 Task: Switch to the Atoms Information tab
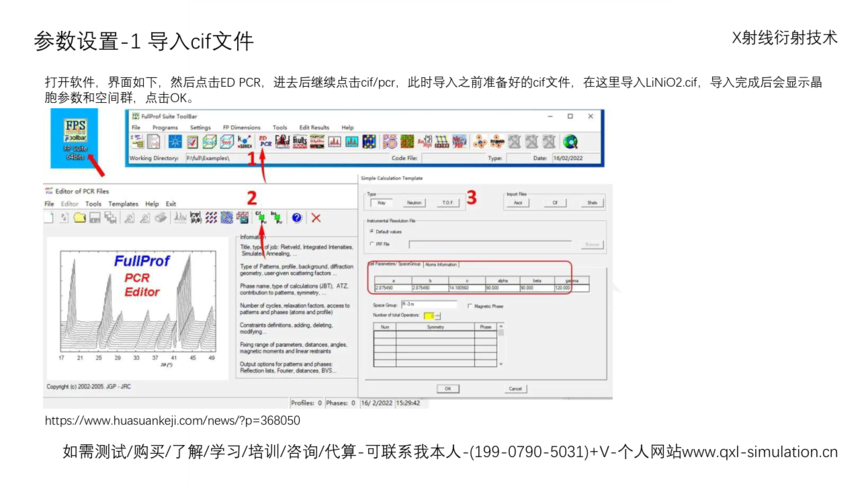pyautogui.click(x=440, y=265)
